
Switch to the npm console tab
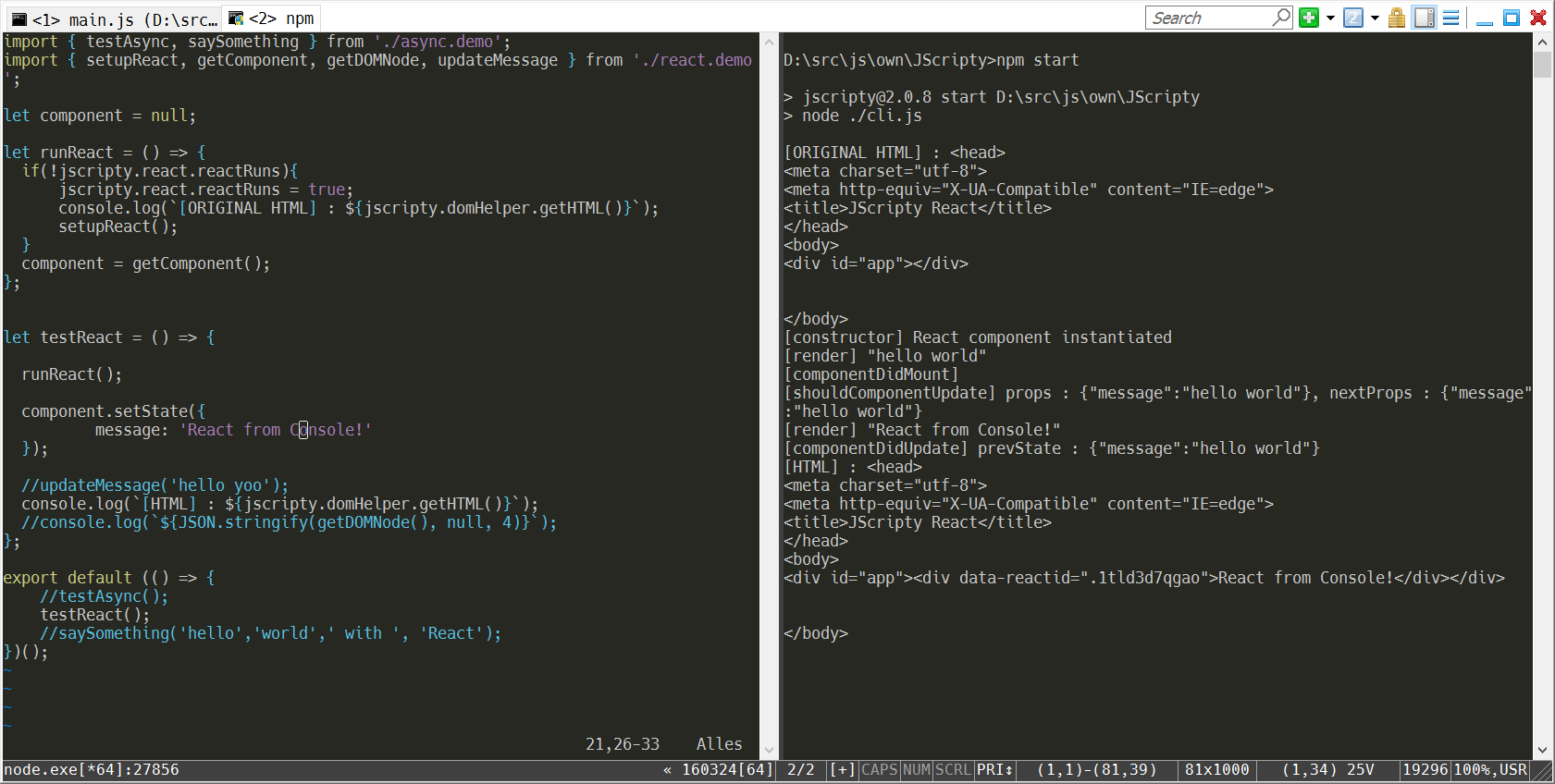[x=271, y=18]
